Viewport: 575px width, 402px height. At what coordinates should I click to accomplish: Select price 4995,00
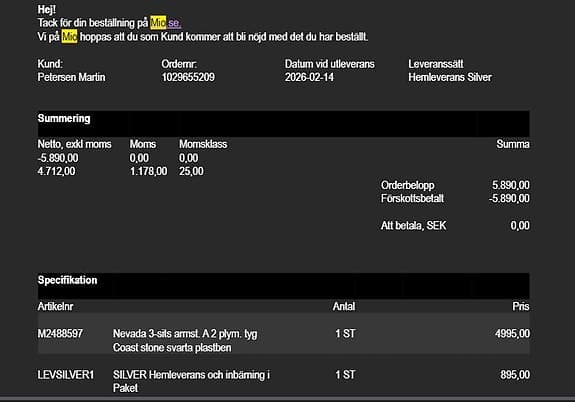click(x=512, y=333)
